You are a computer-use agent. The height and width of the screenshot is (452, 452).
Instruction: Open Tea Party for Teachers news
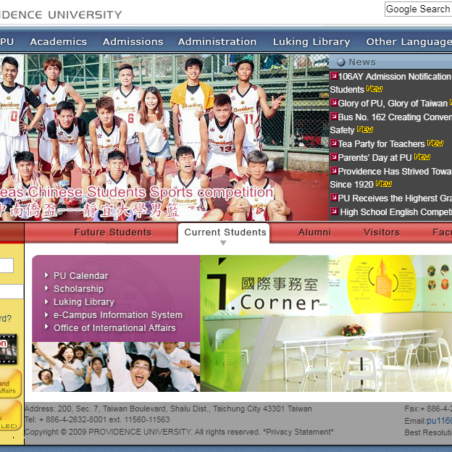pyautogui.click(x=381, y=144)
